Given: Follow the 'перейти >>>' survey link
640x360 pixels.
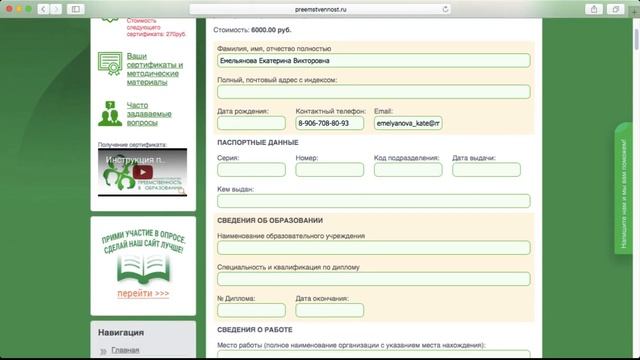Looking at the screenshot, I should coord(143,293).
